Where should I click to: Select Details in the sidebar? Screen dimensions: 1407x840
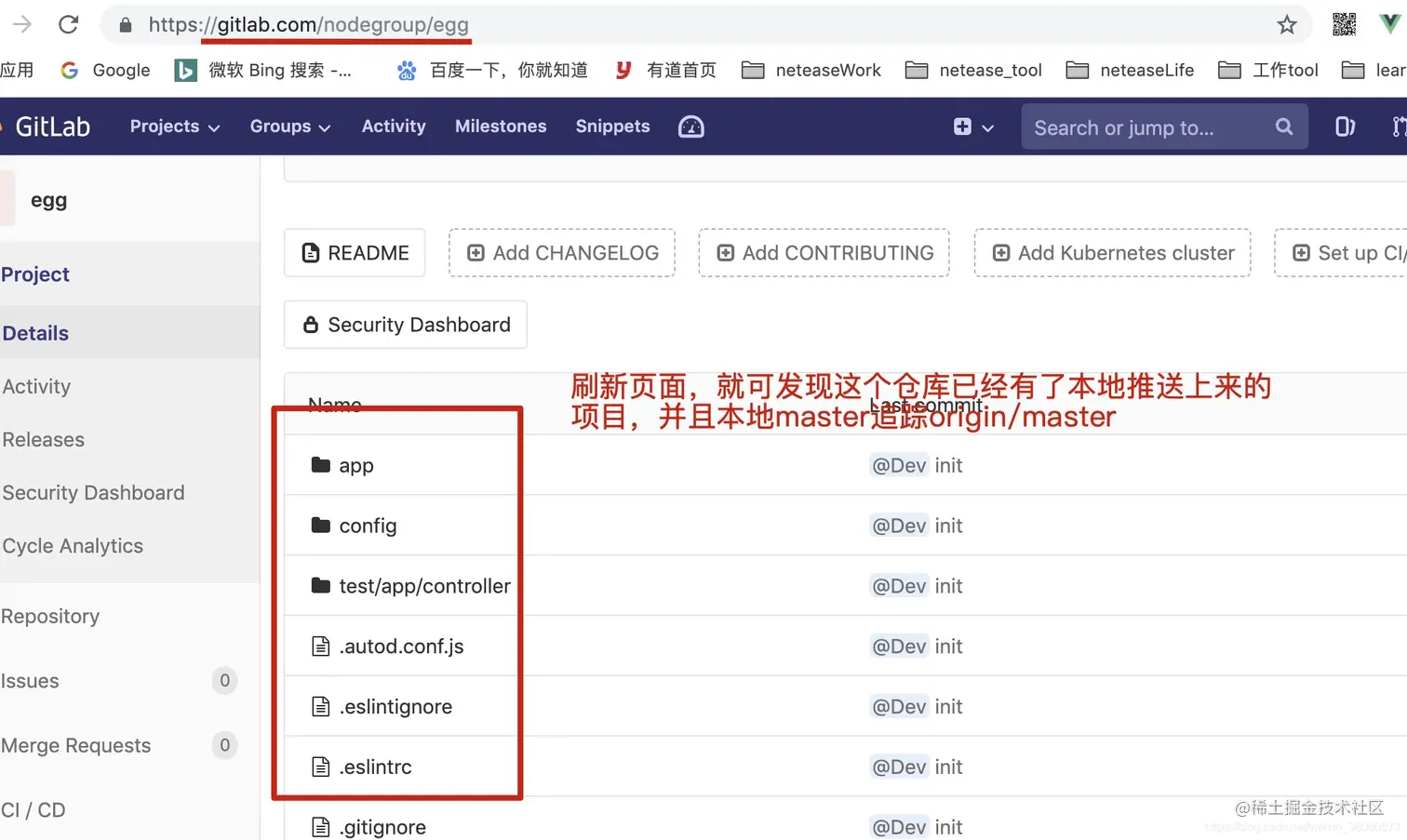click(x=35, y=333)
